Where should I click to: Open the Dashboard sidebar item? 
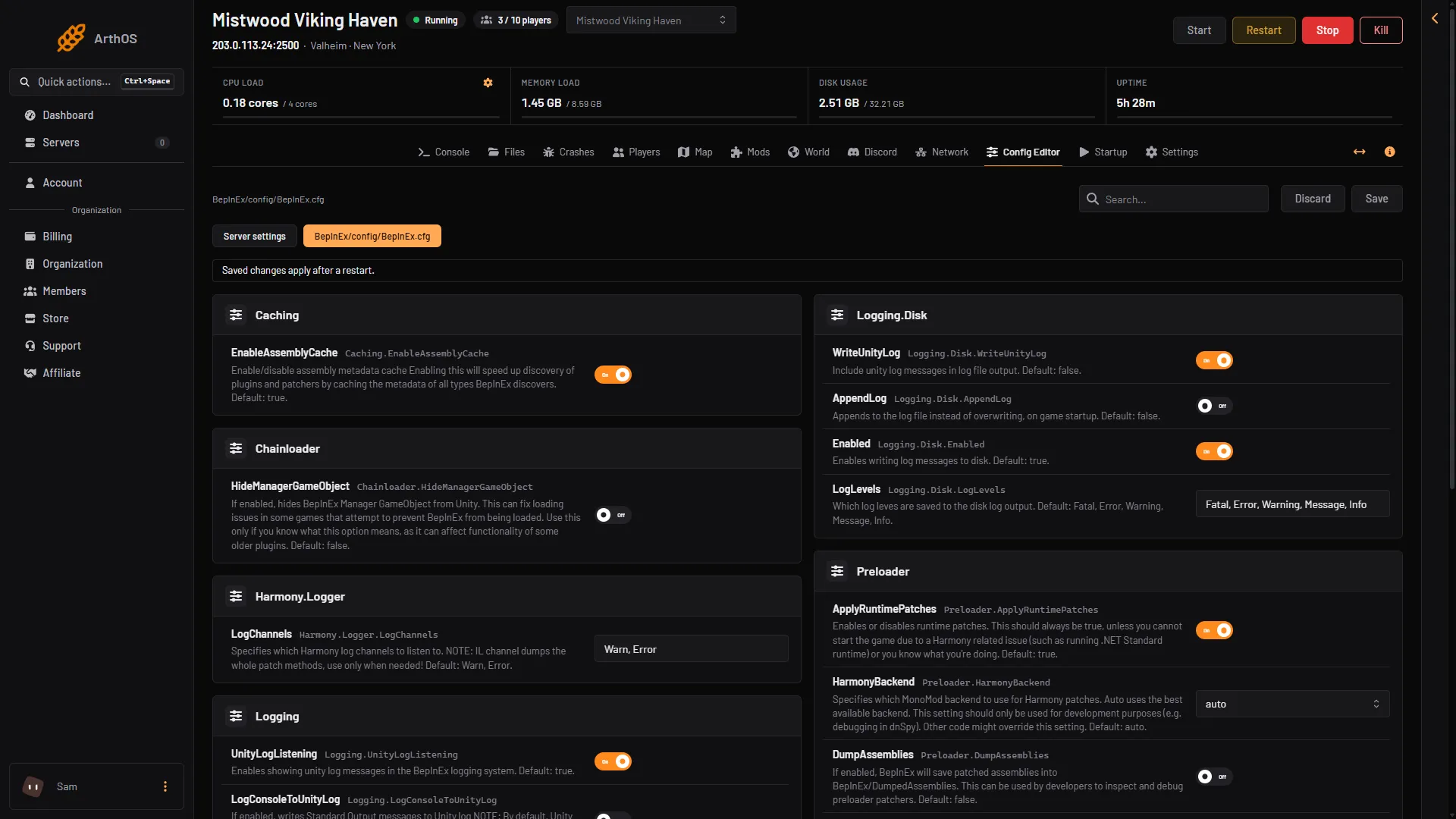point(96,115)
